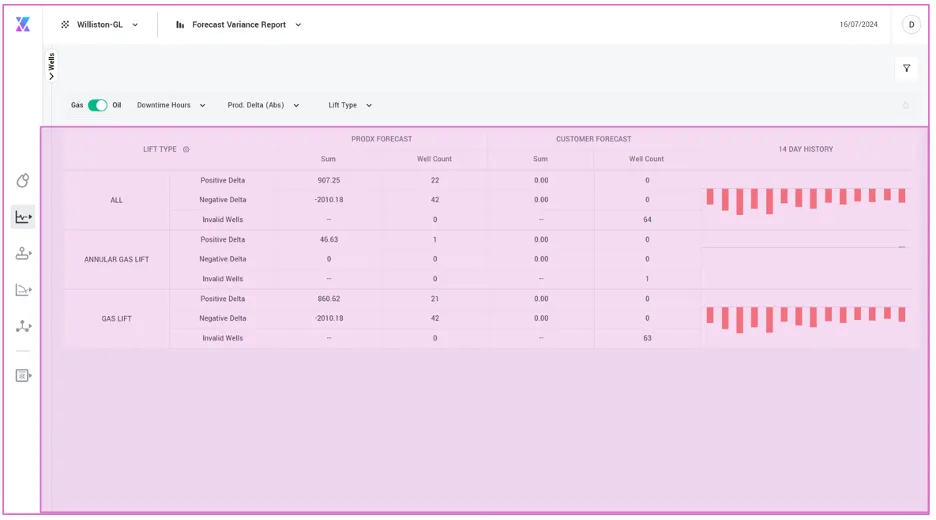The width and height of the screenshot is (936, 520).
Task: Open the Lift Type dropdown
Action: [x=350, y=105]
